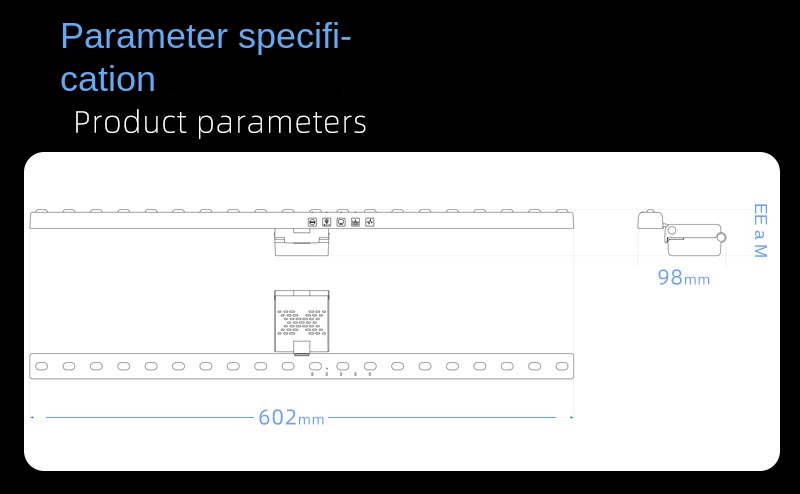Image resolution: width=800 pixels, height=494 pixels.
Task: Click the fourth control icon on the light bar
Action: (x=355, y=222)
